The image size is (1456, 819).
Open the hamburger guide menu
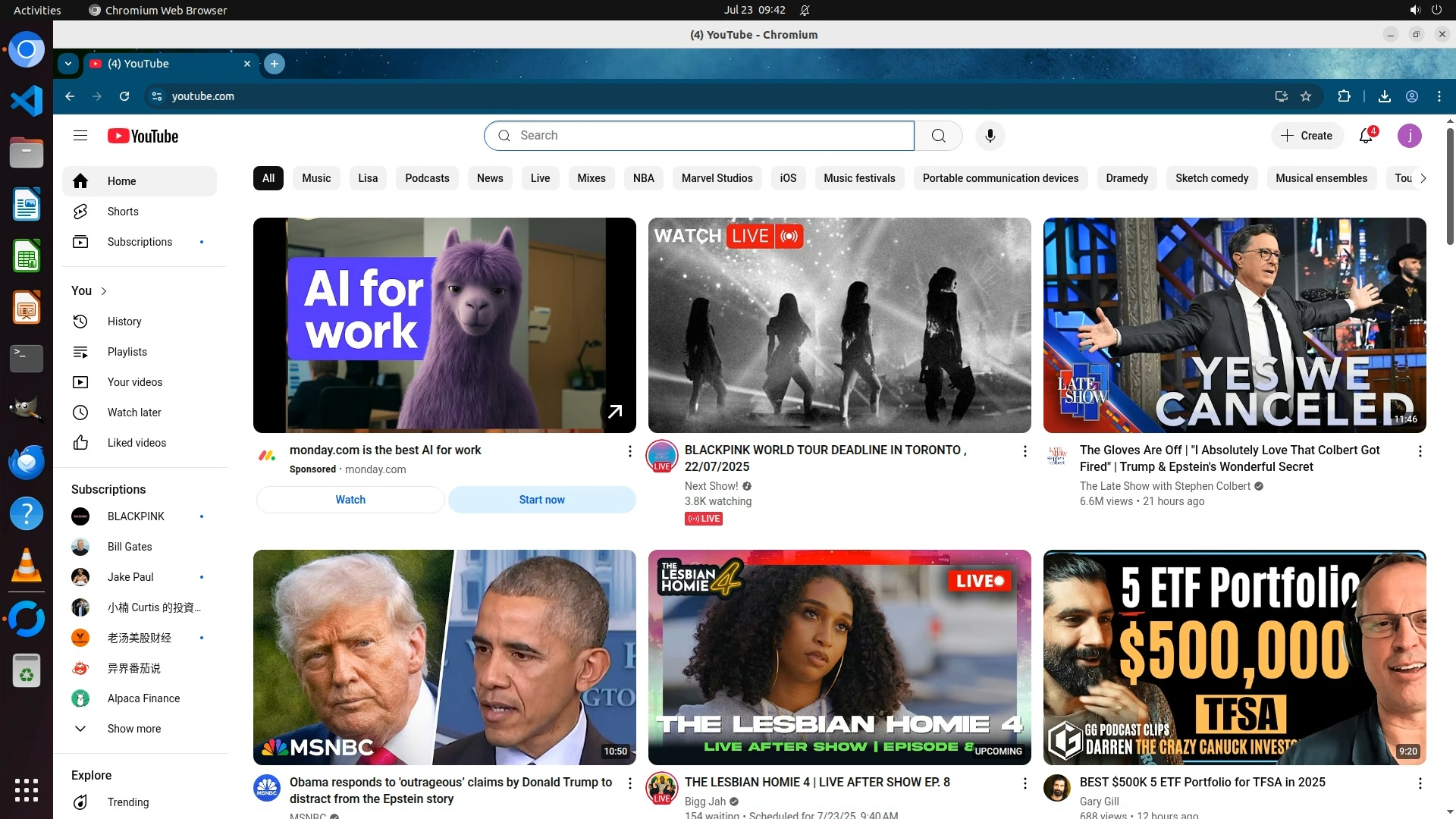(80, 136)
